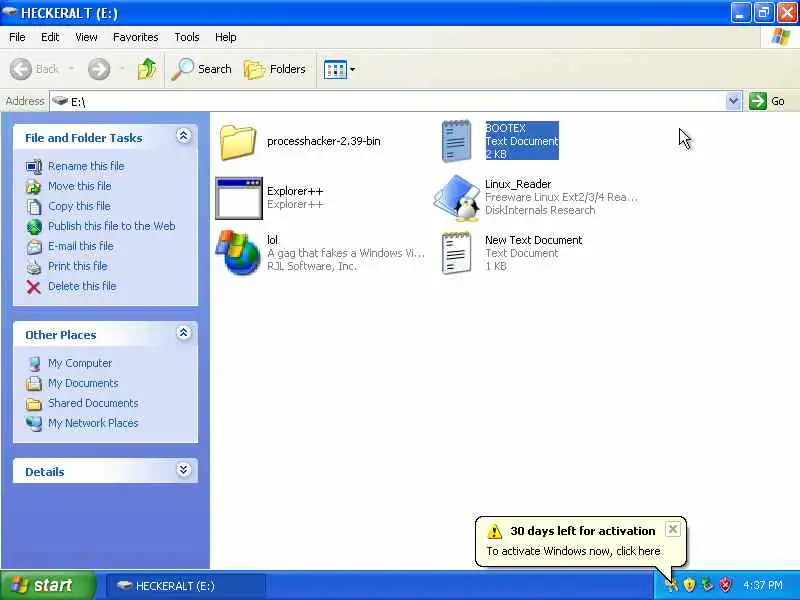Open My Network Places link
The image size is (800, 600).
click(x=93, y=423)
